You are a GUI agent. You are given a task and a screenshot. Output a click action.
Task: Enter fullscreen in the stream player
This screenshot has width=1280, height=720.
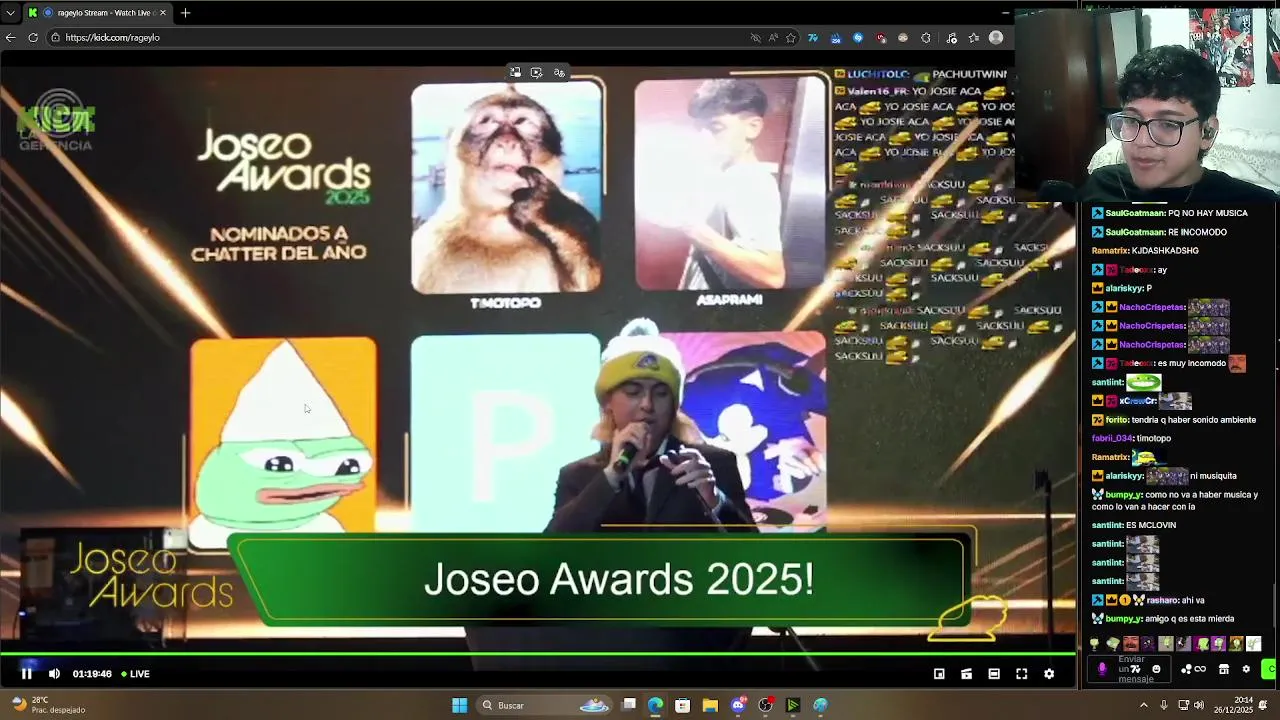click(1021, 674)
